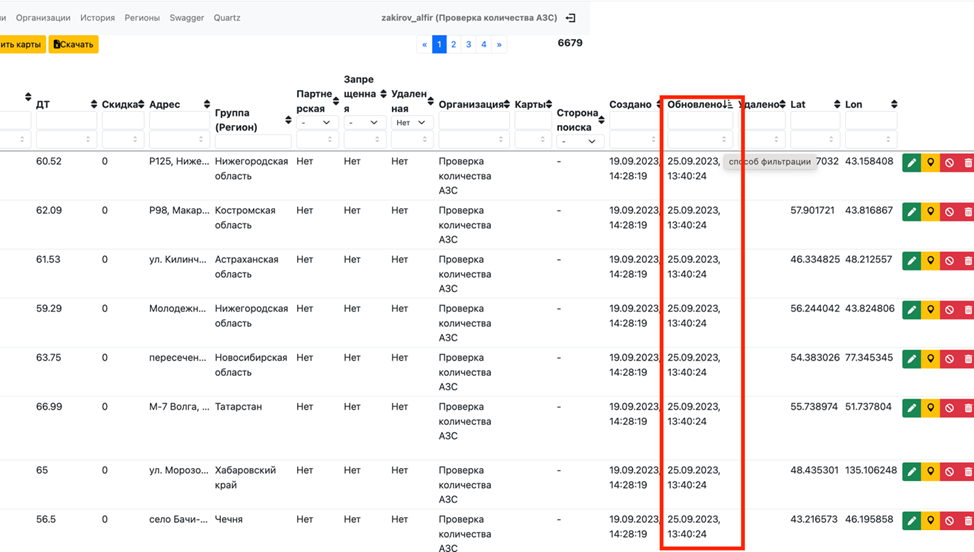The height and width of the screenshot is (552, 974).
Task: Delete the Костромская область row
Action: tap(967, 212)
